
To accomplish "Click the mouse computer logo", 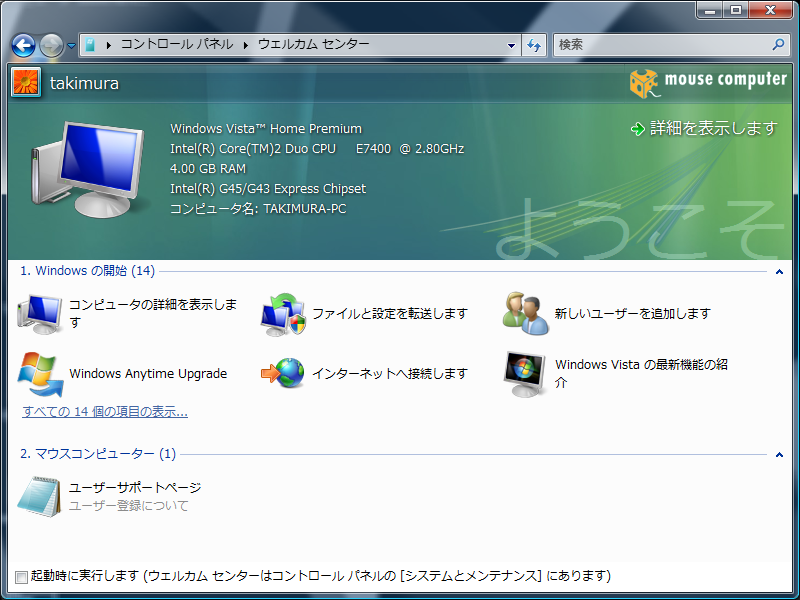I will 708,83.
